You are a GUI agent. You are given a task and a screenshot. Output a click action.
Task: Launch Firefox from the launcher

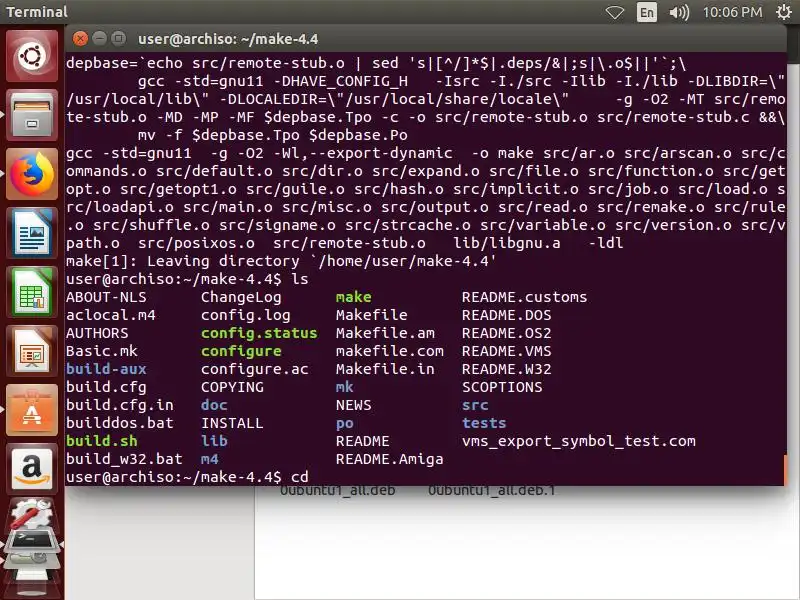point(32,174)
